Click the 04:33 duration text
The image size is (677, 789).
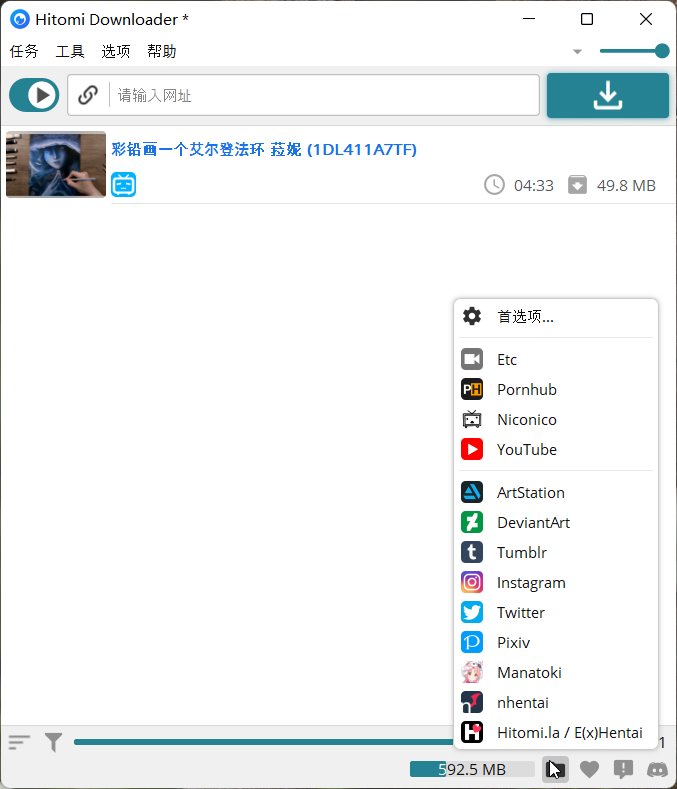534,186
